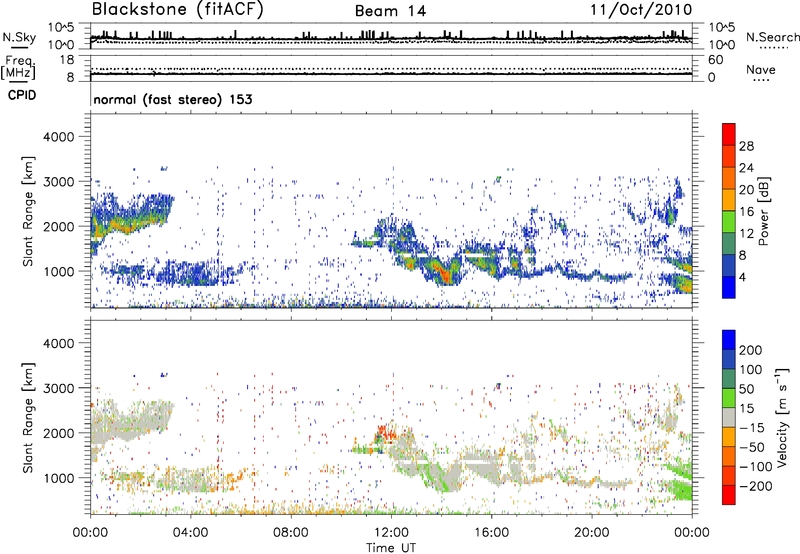Click the "50" label on Velocity colorbar

746,389
